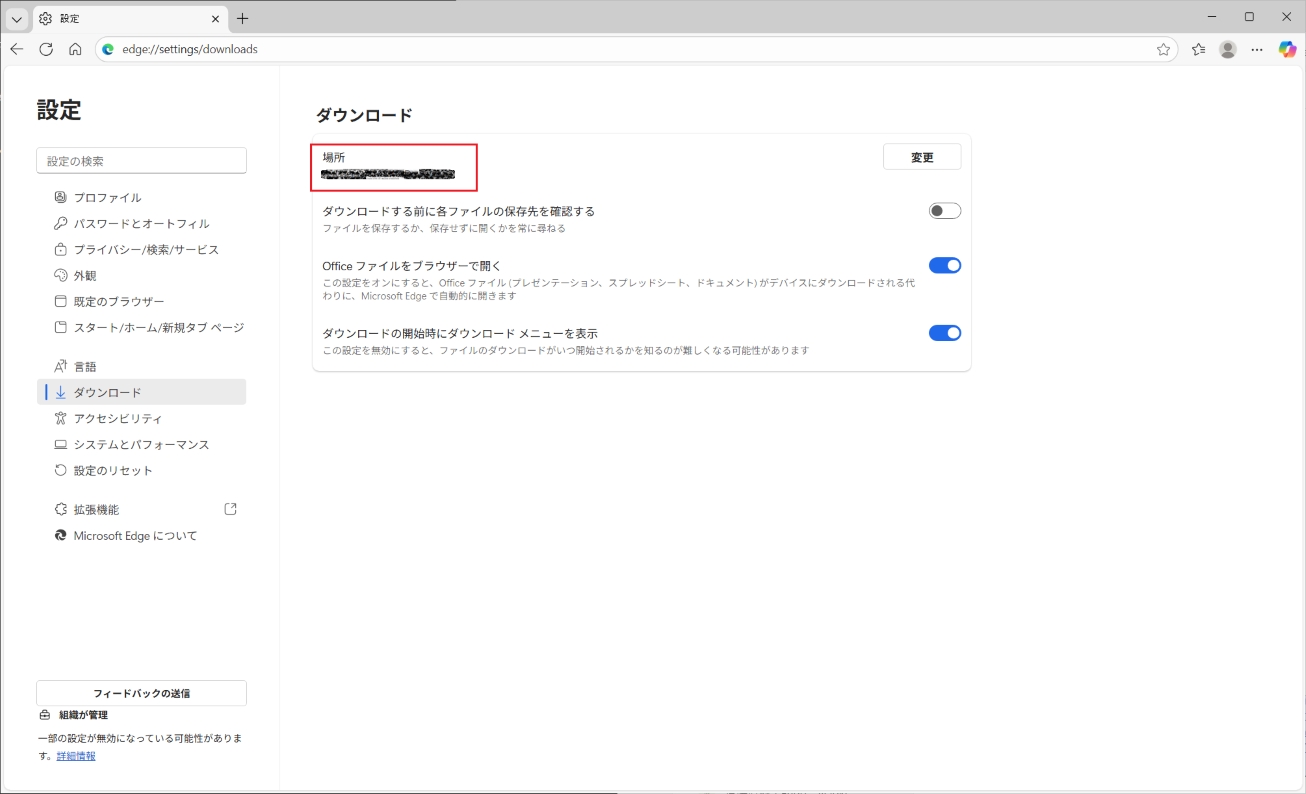Disable opening Office files in browser
Viewport: 1306px width, 794px height.
tap(944, 265)
